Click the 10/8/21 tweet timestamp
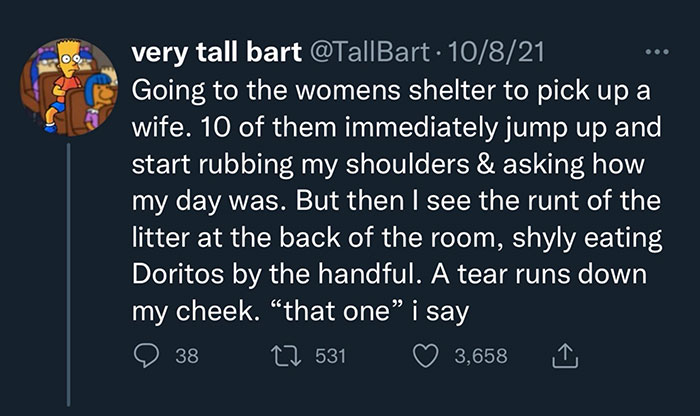The image size is (700, 416). tap(495, 53)
